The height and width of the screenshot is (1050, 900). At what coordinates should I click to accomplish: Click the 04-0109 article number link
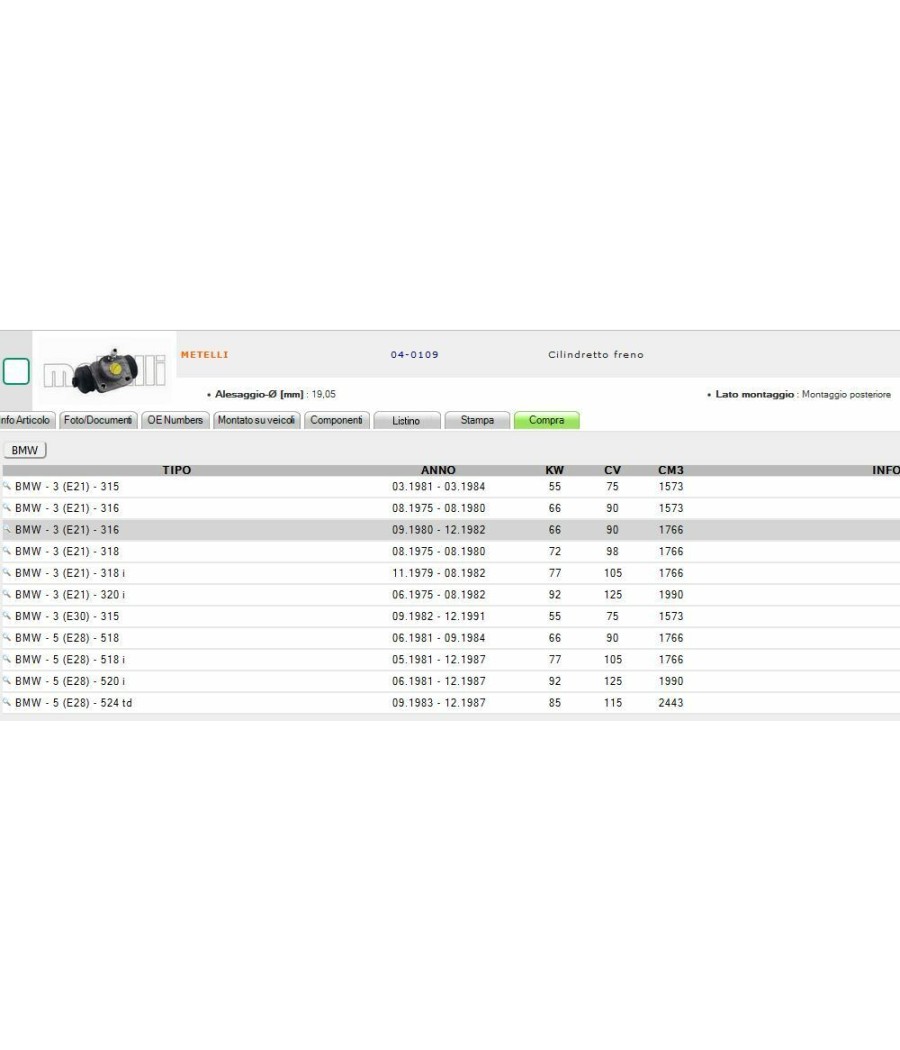[415, 354]
